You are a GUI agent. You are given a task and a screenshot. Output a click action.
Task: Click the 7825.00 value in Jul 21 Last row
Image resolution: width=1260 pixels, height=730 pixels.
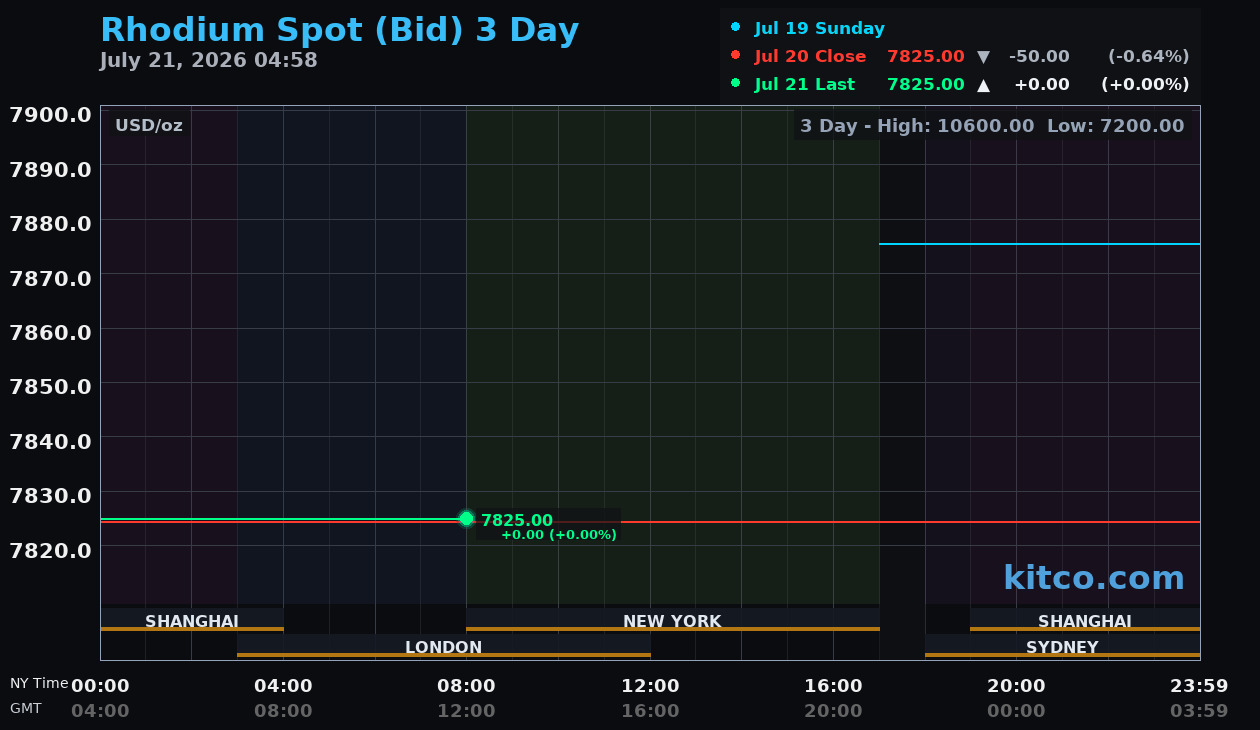click(926, 85)
